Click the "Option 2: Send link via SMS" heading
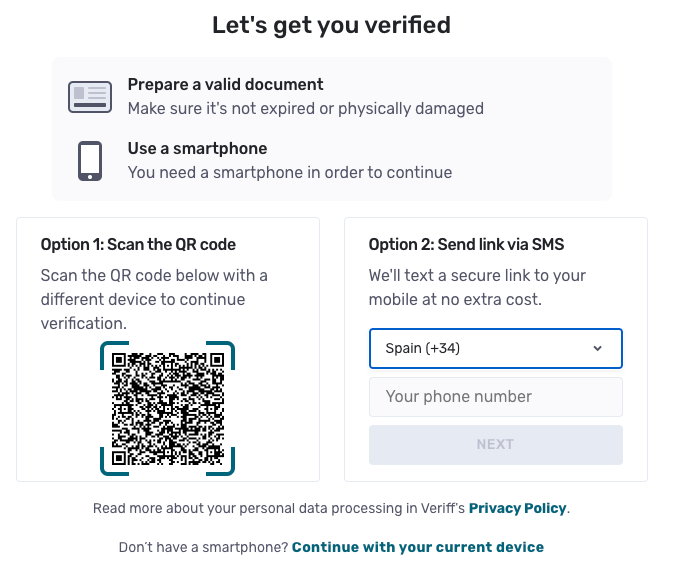Image resolution: width=688 pixels, height=569 pixels. point(467,244)
